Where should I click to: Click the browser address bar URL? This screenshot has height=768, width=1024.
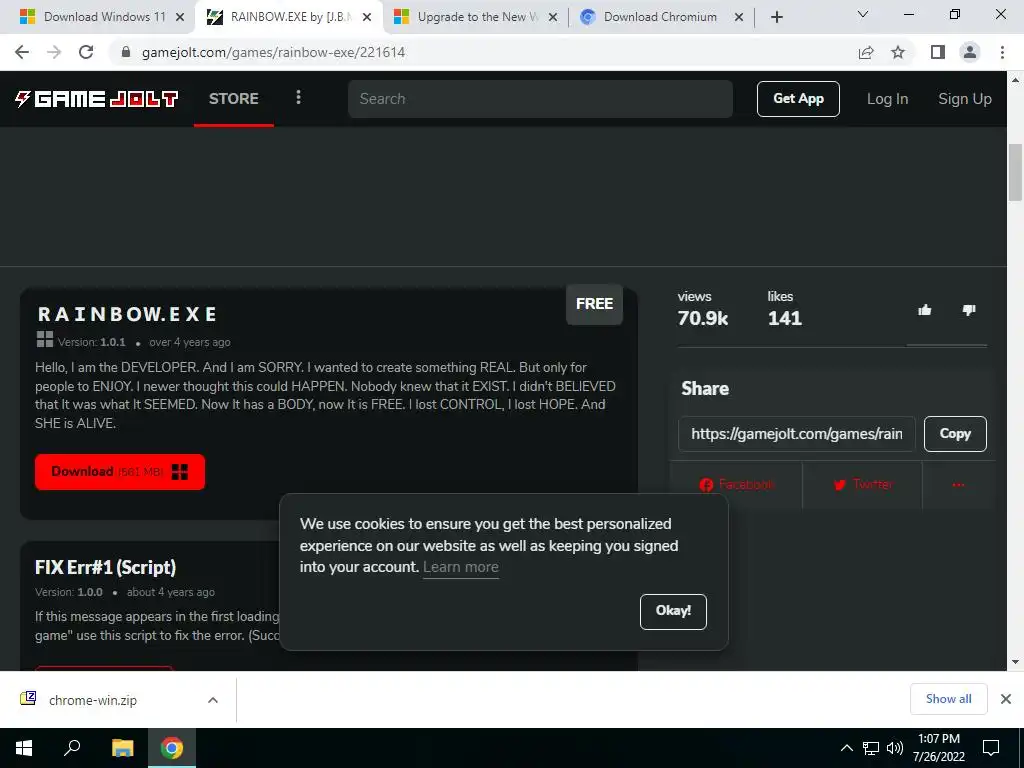tap(273, 52)
